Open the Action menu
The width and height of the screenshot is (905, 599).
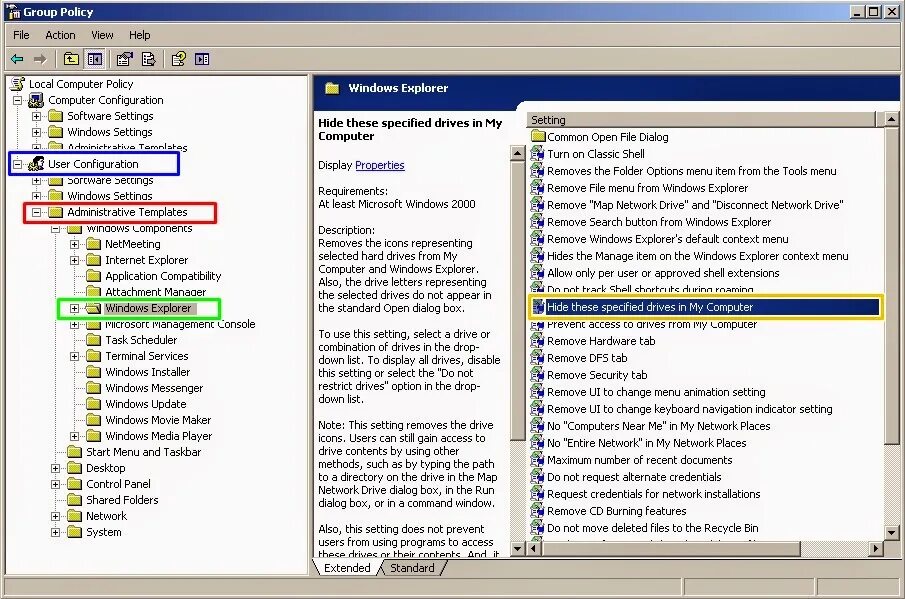click(x=60, y=35)
